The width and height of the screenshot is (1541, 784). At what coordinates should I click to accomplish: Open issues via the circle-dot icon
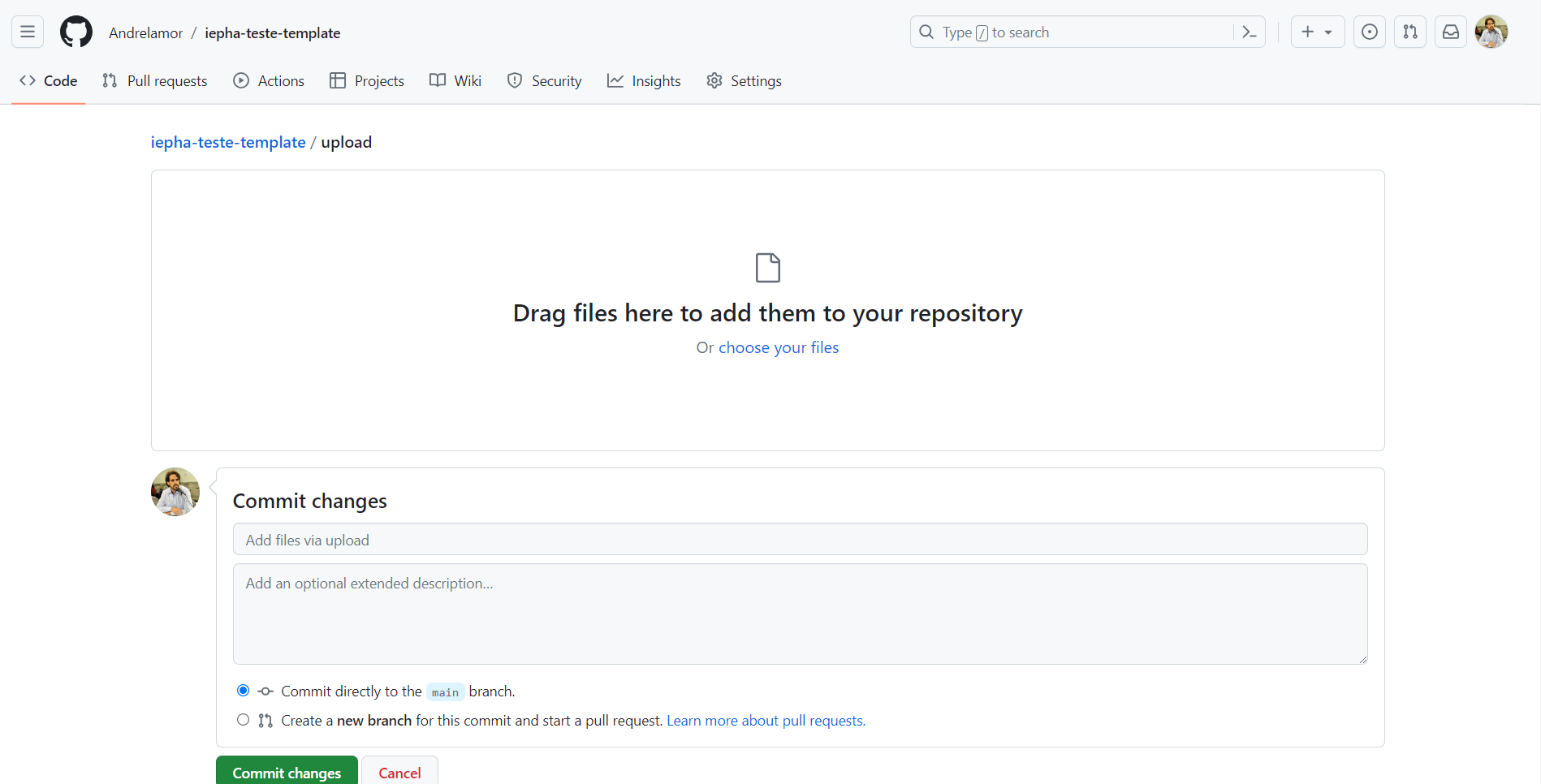point(1370,31)
